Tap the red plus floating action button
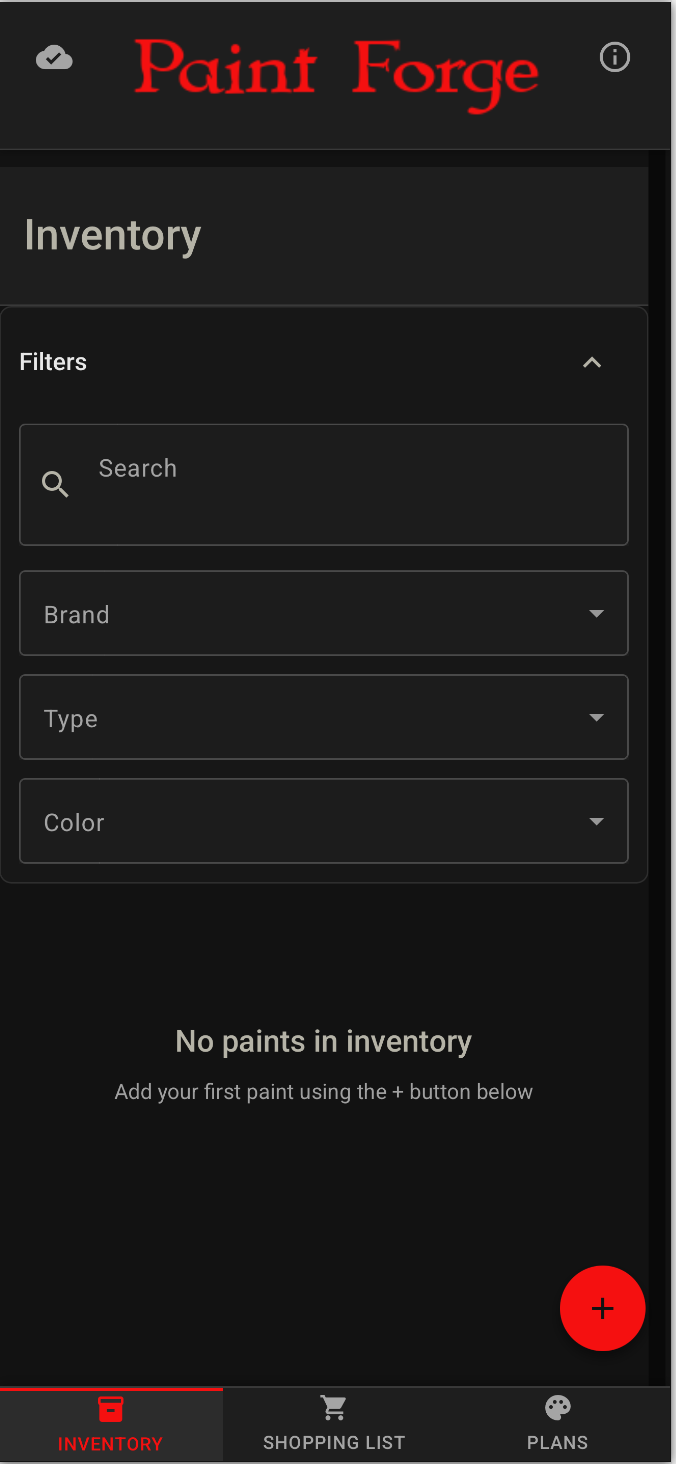 (603, 1308)
